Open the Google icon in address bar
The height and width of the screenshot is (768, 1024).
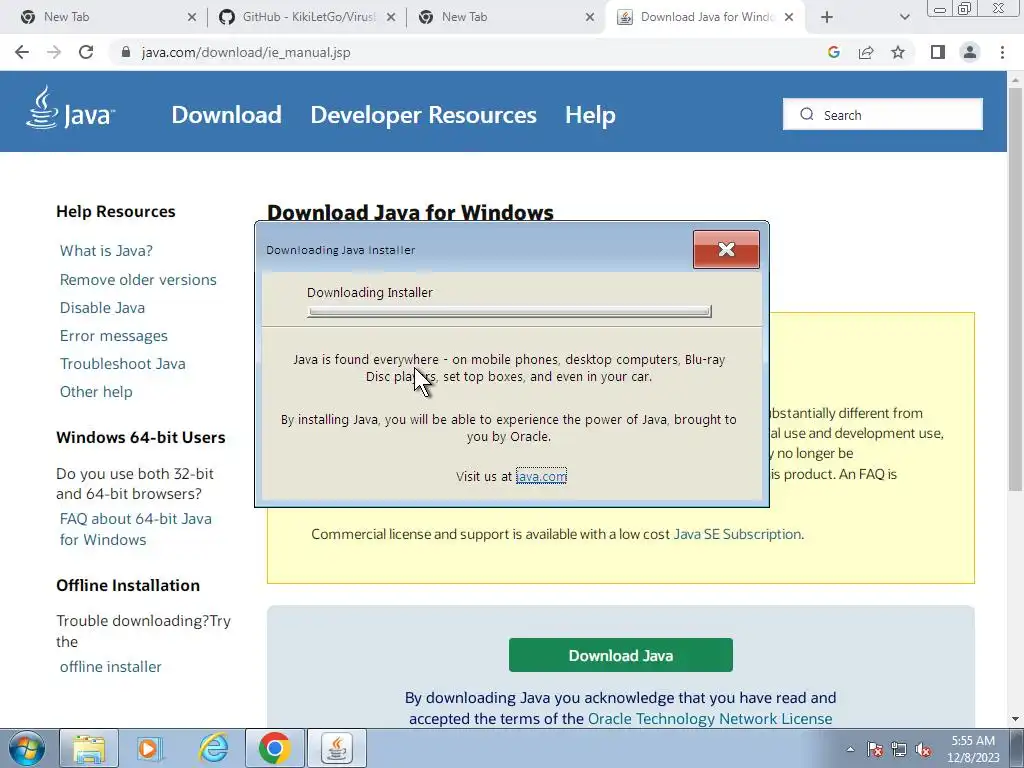(833, 52)
